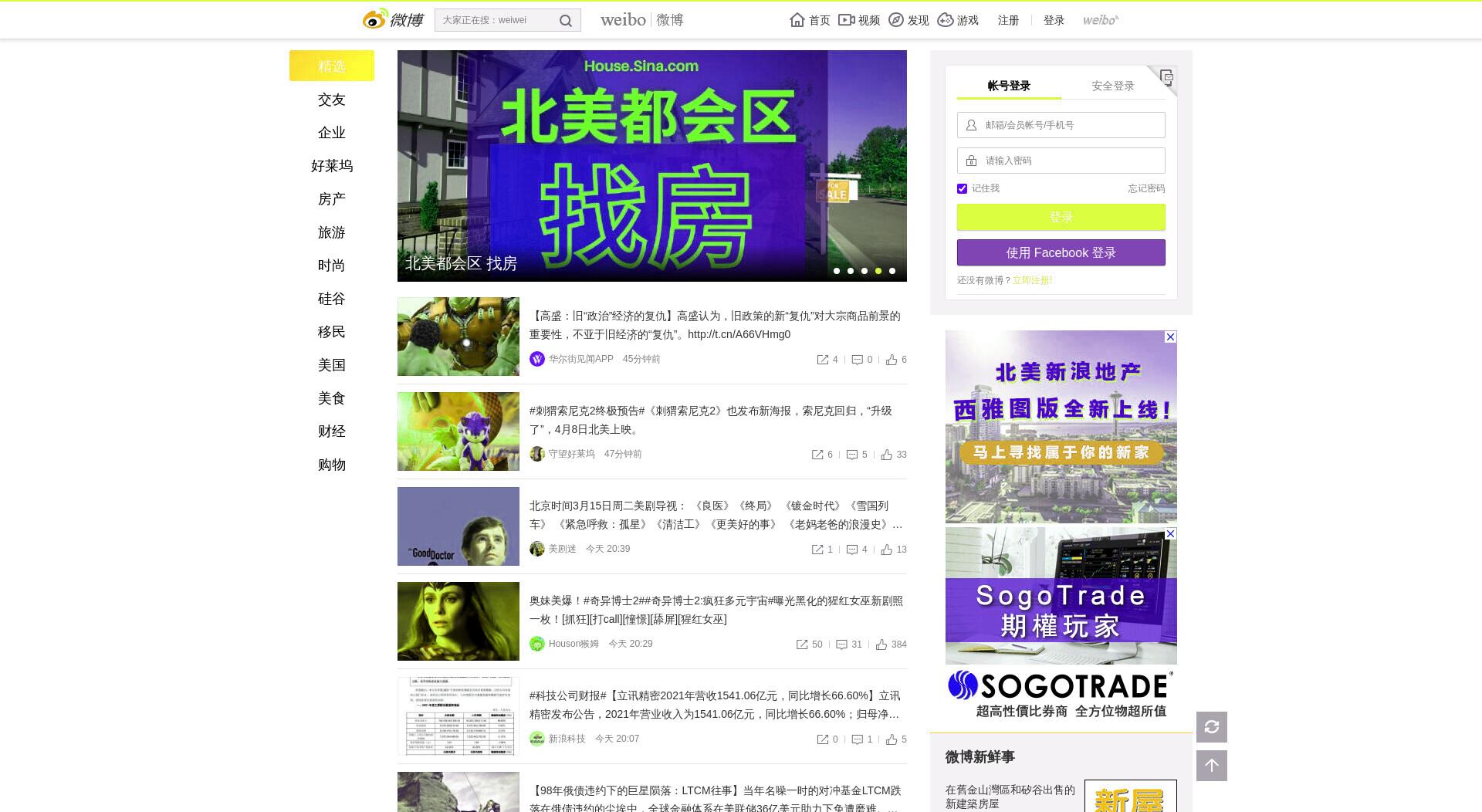Click repost icon on 刺猬索尼克2 post
The image size is (1482, 812).
pyautogui.click(x=817, y=455)
